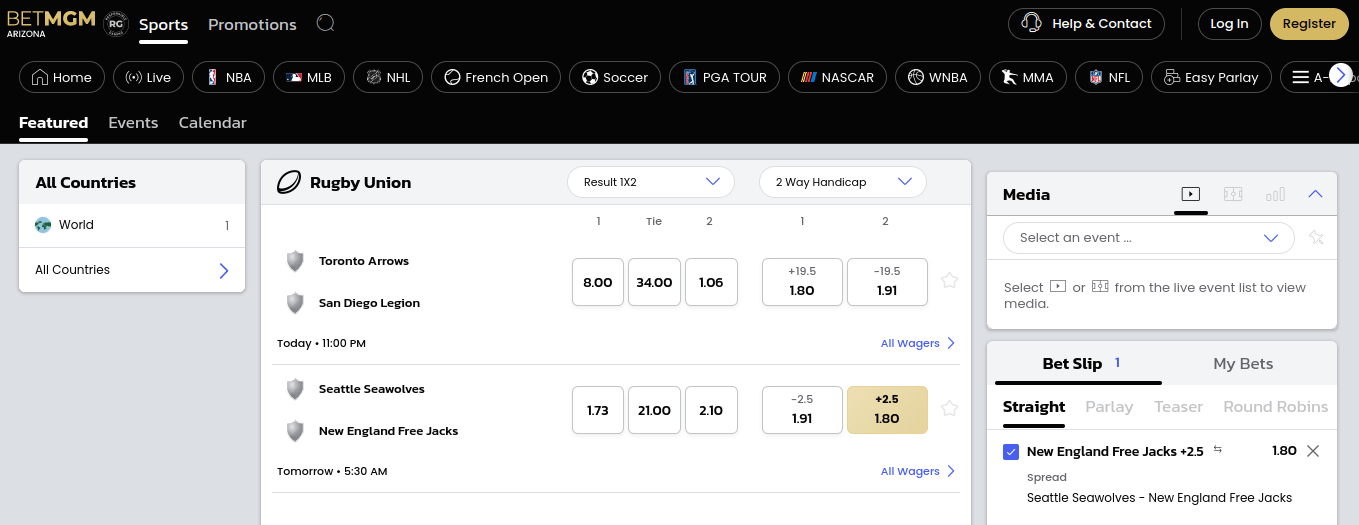Select World in countries list
1359x525 pixels.
(132, 225)
